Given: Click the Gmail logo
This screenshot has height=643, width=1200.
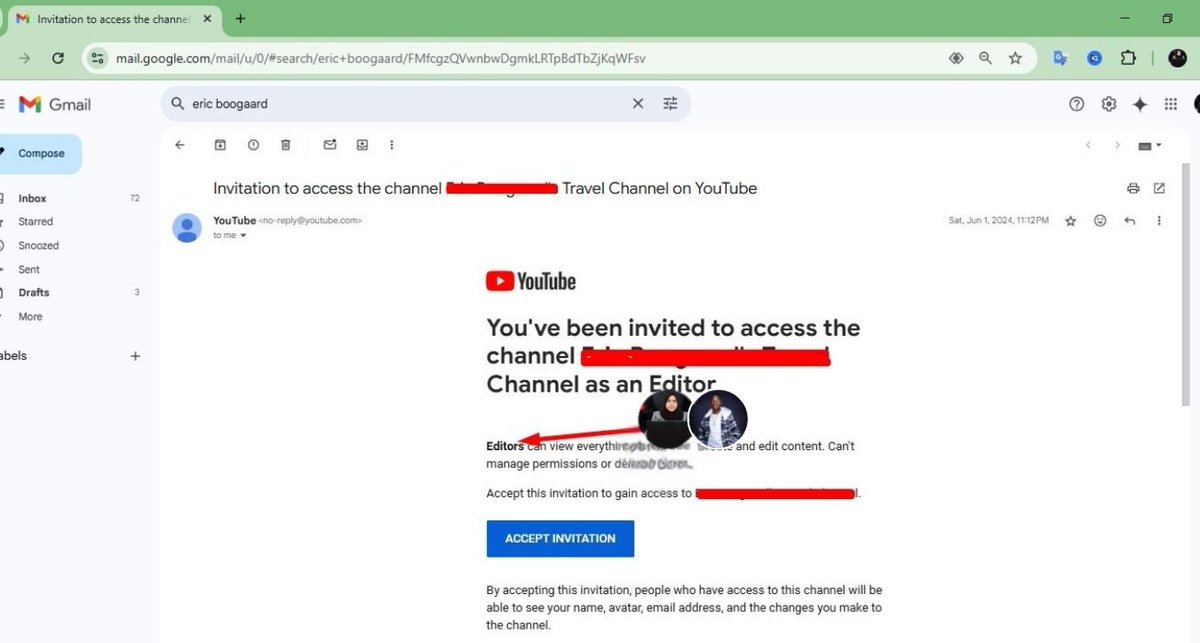Looking at the screenshot, I should [x=55, y=104].
